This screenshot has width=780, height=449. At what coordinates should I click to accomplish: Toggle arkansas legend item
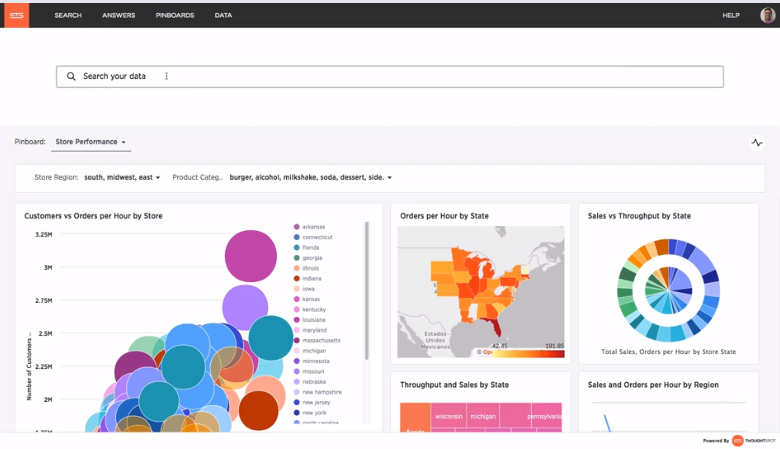[309, 227]
